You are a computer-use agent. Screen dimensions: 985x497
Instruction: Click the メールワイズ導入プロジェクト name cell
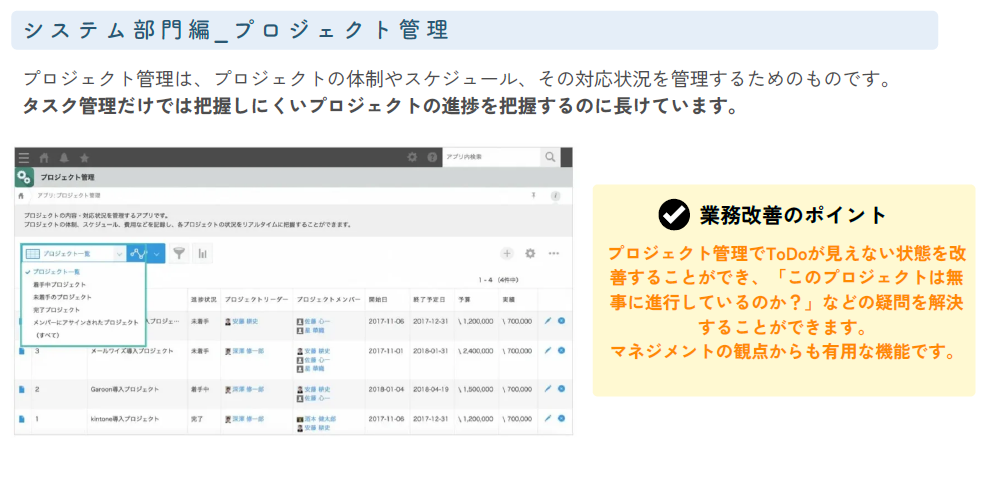[x=132, y=351]
